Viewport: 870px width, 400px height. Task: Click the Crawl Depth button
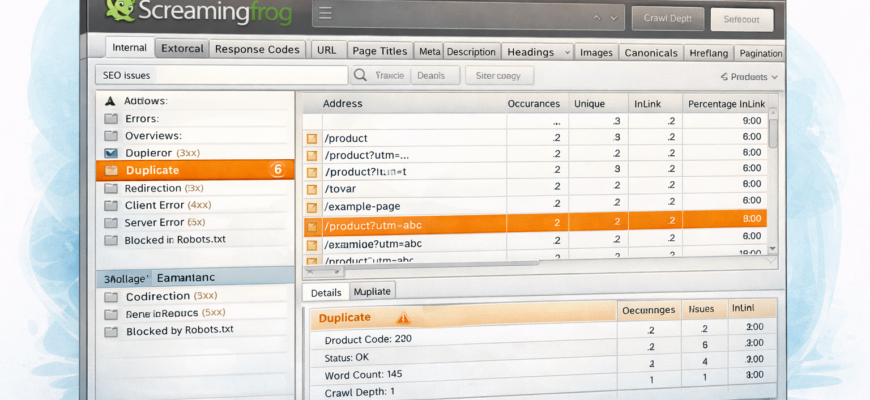(668, 18)
